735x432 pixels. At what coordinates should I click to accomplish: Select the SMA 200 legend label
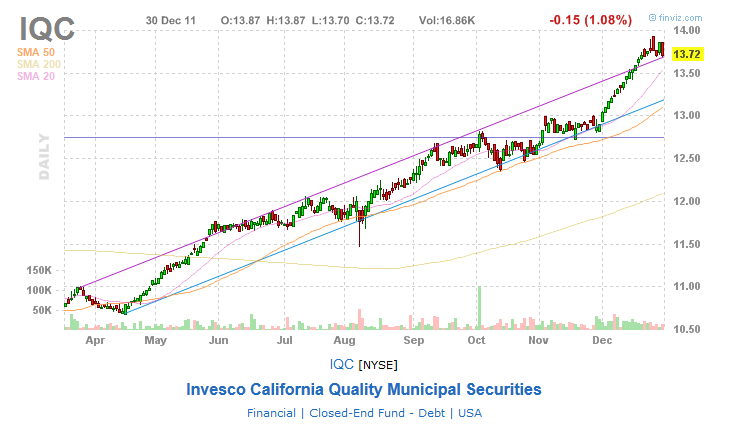39,64
